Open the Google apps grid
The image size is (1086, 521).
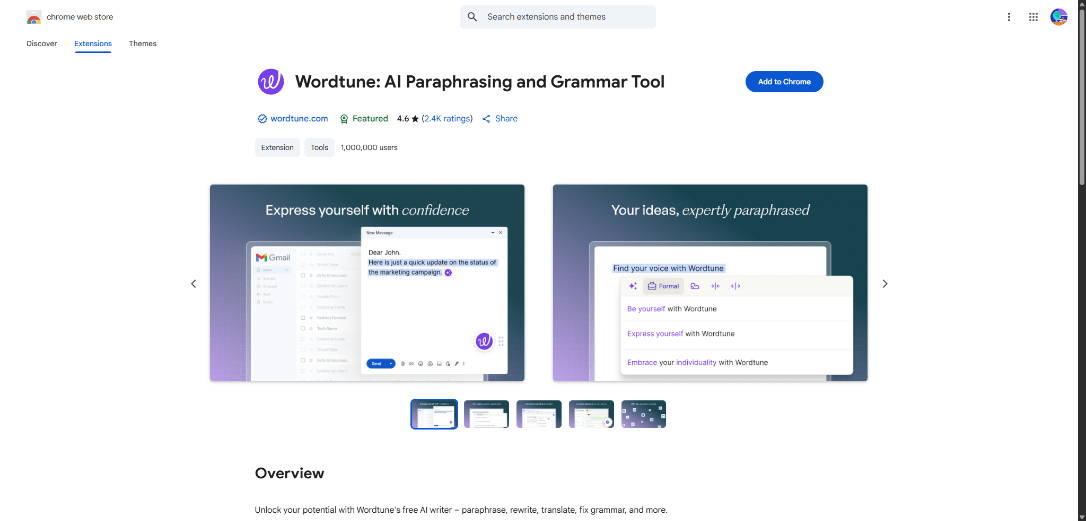tap(1033, 17)
